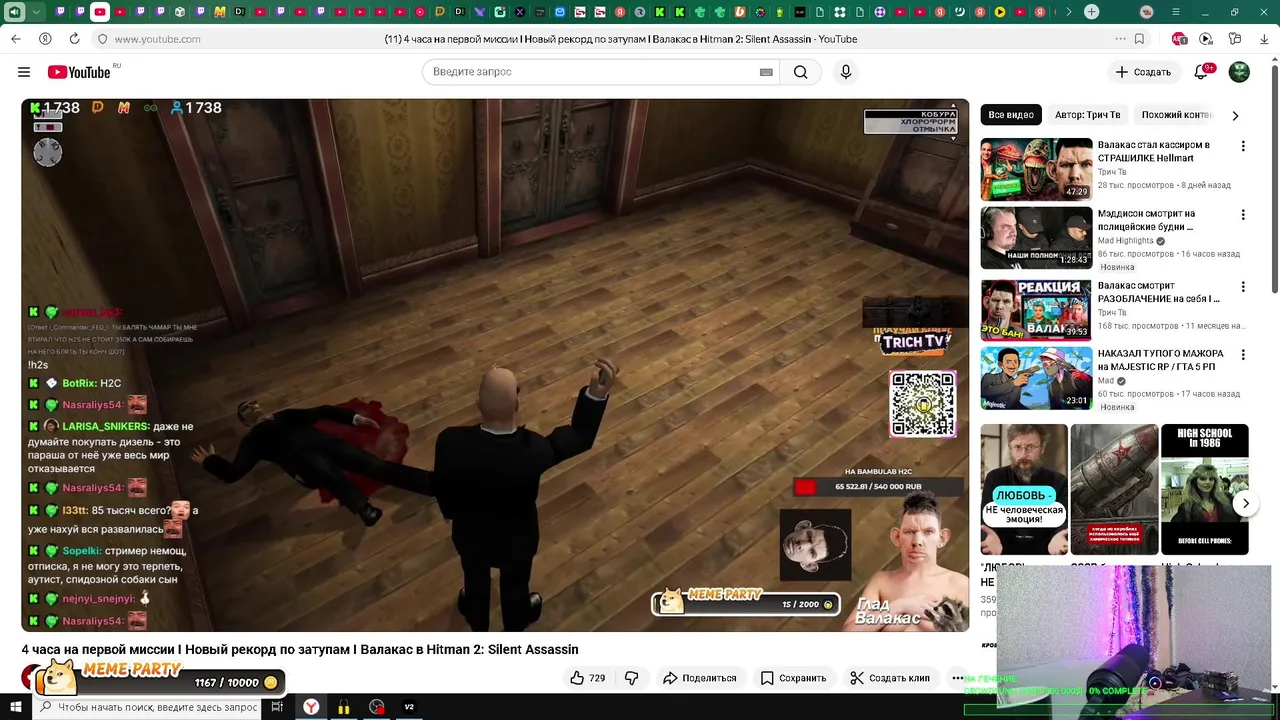Open the browser media playback control icon
Screen dimensions: 1280x720
[1206, 39]
